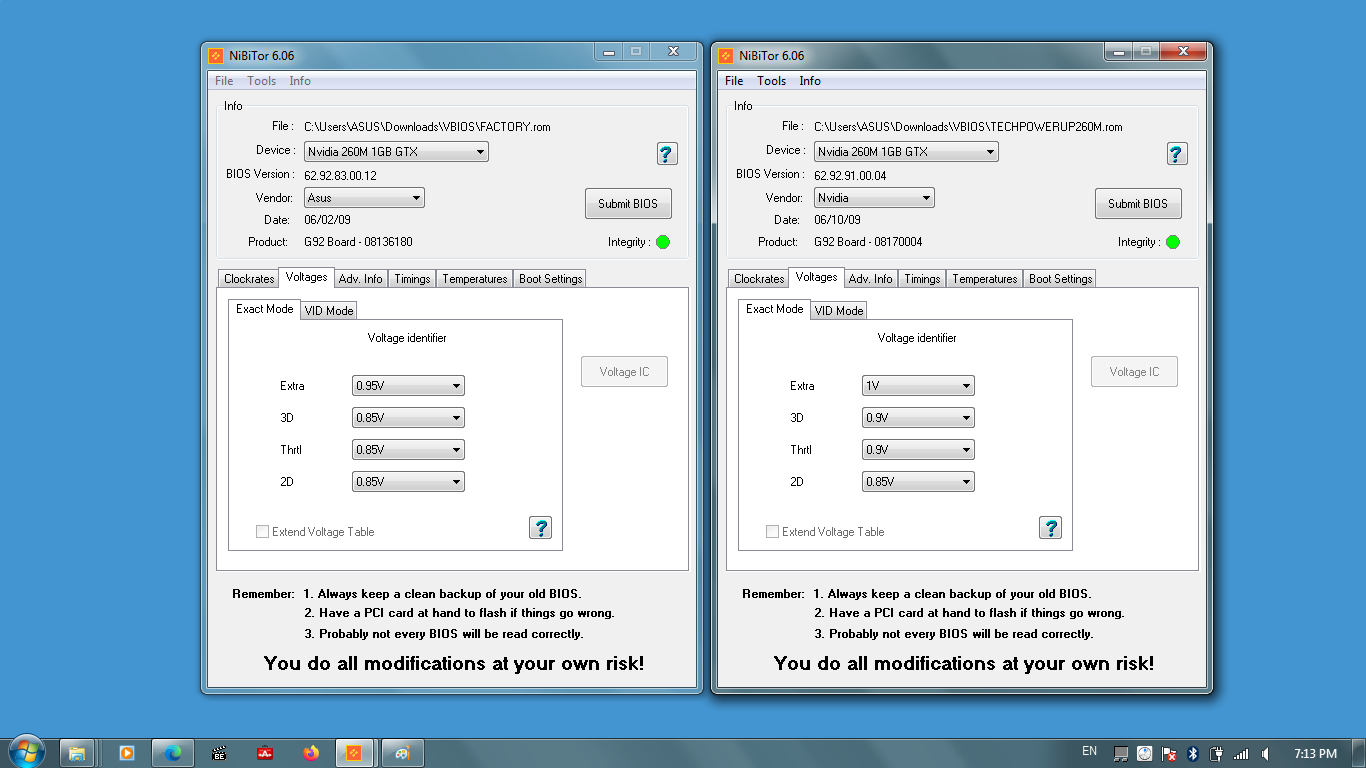1366x768 pixels.
Task: Open wireless network signal tray icon
Action: [1241, 753]
